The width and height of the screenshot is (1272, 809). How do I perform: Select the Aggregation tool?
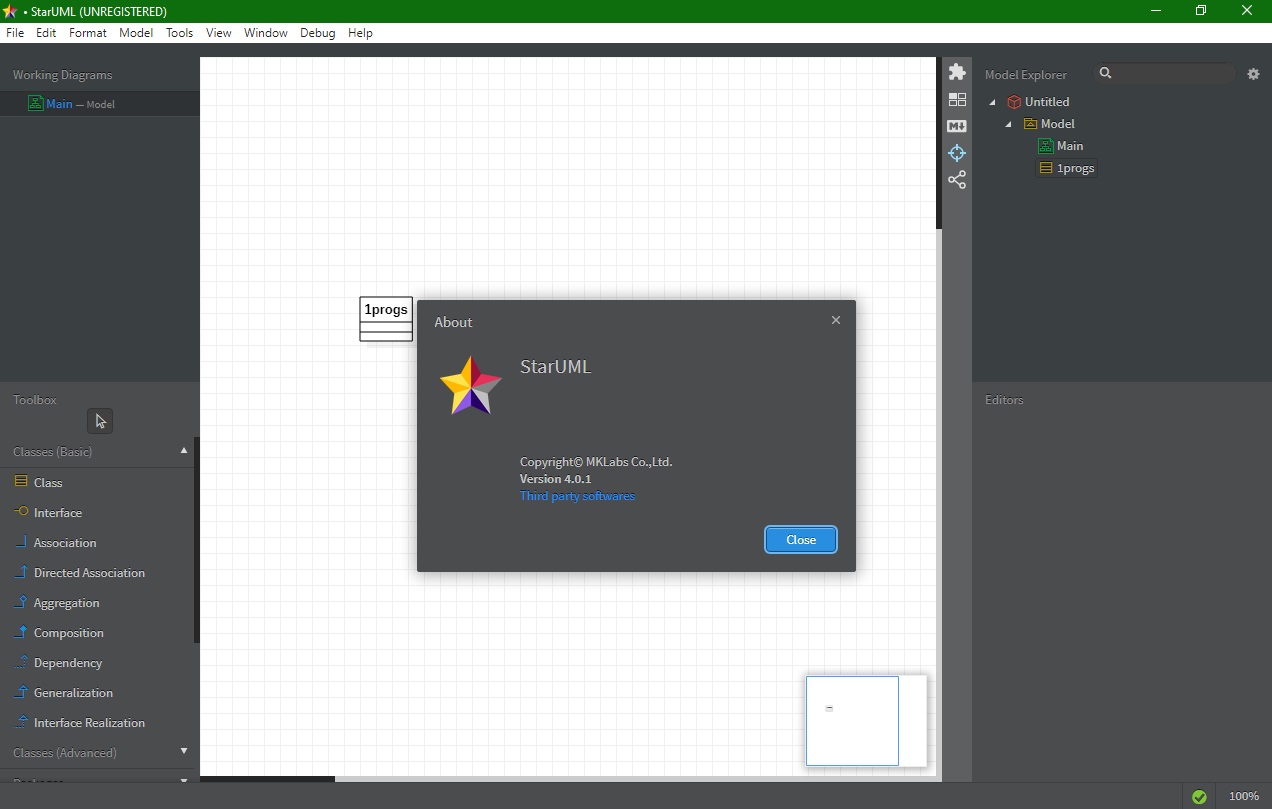point(96,602)
